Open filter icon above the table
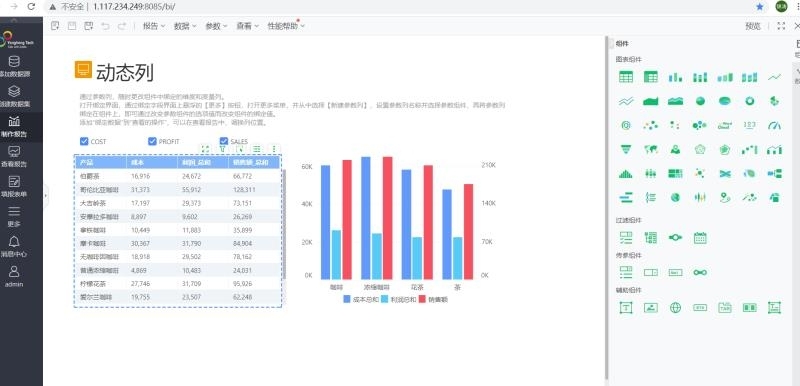The width and height of the screenshot is (800, 386). coord(222,149)
